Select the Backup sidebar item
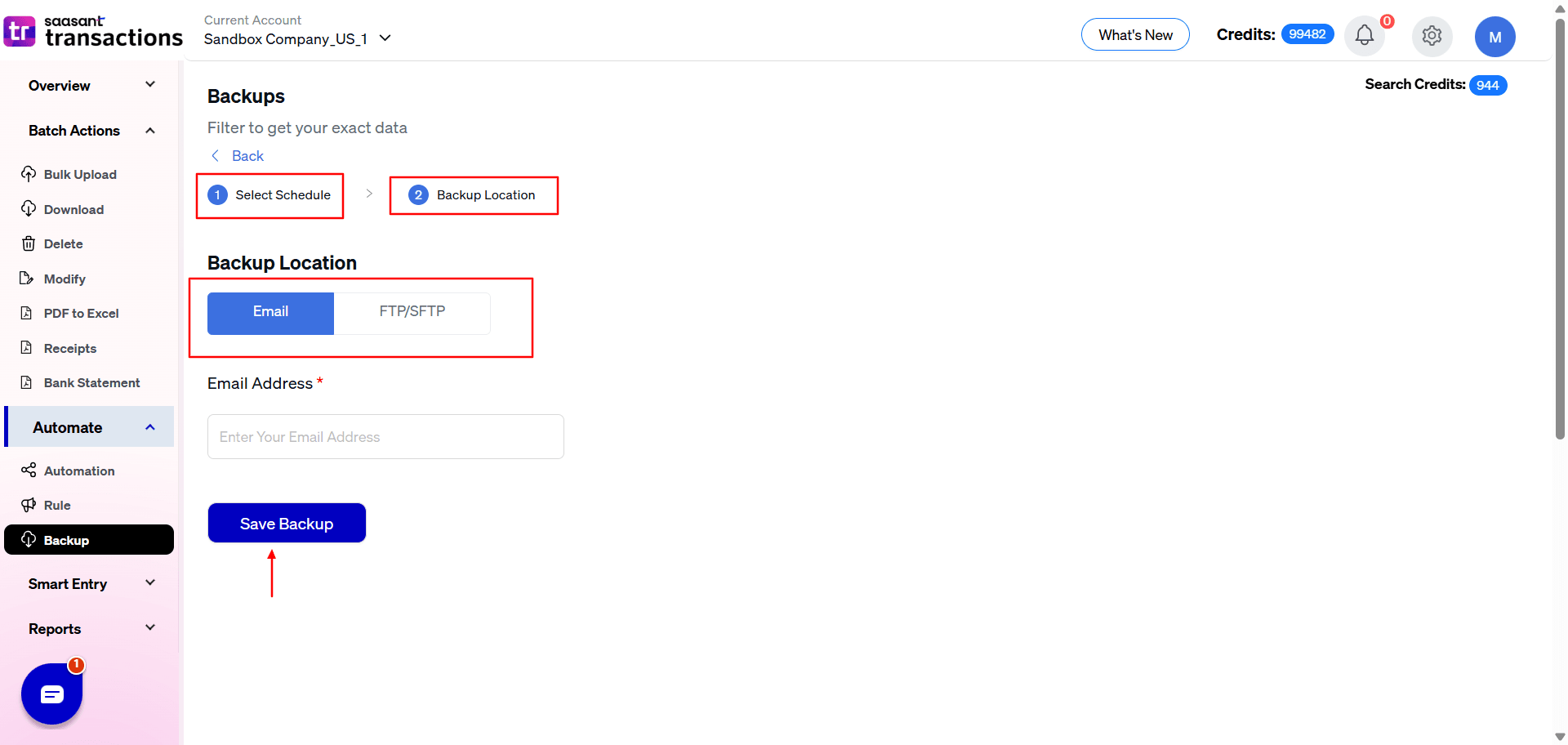 pos(89,540)
